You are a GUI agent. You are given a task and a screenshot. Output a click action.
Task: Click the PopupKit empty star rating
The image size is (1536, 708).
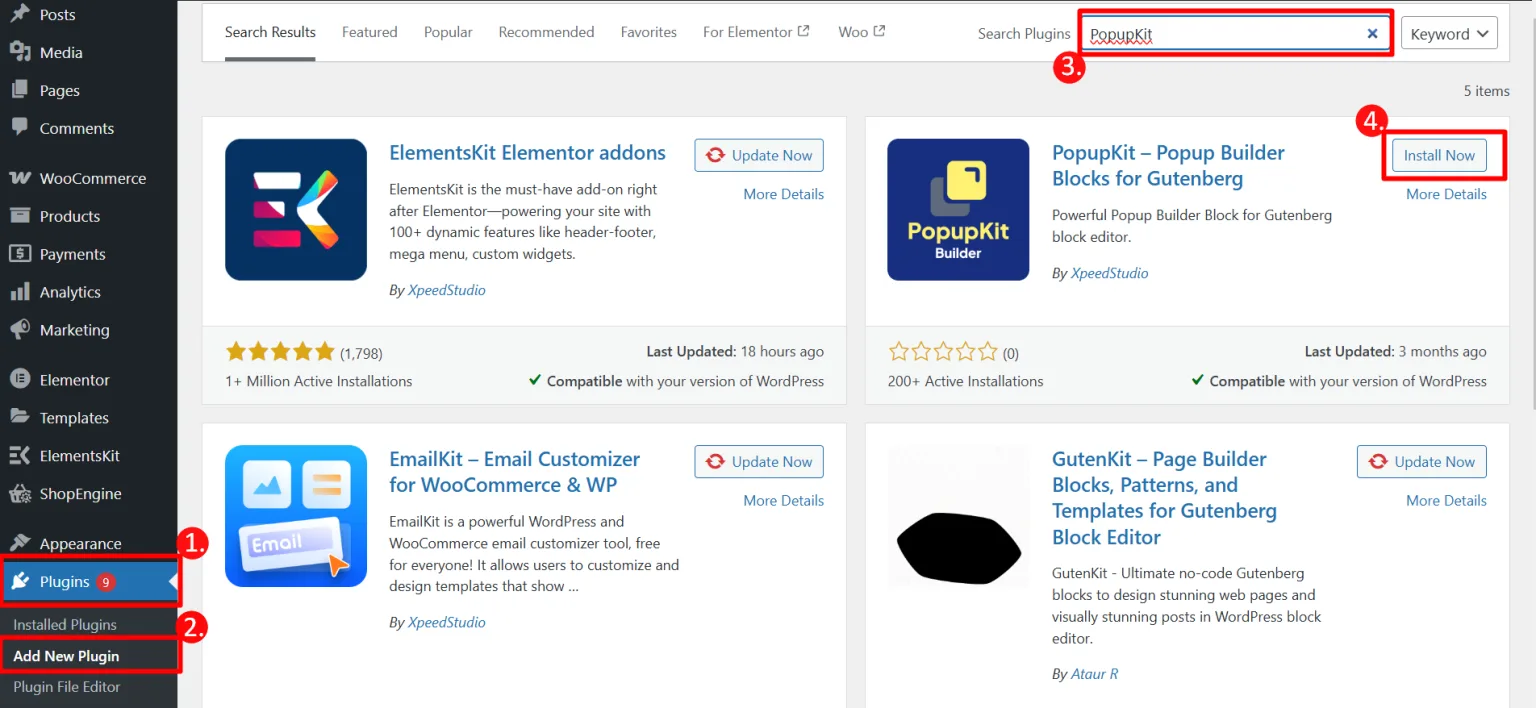click(943, 352)
